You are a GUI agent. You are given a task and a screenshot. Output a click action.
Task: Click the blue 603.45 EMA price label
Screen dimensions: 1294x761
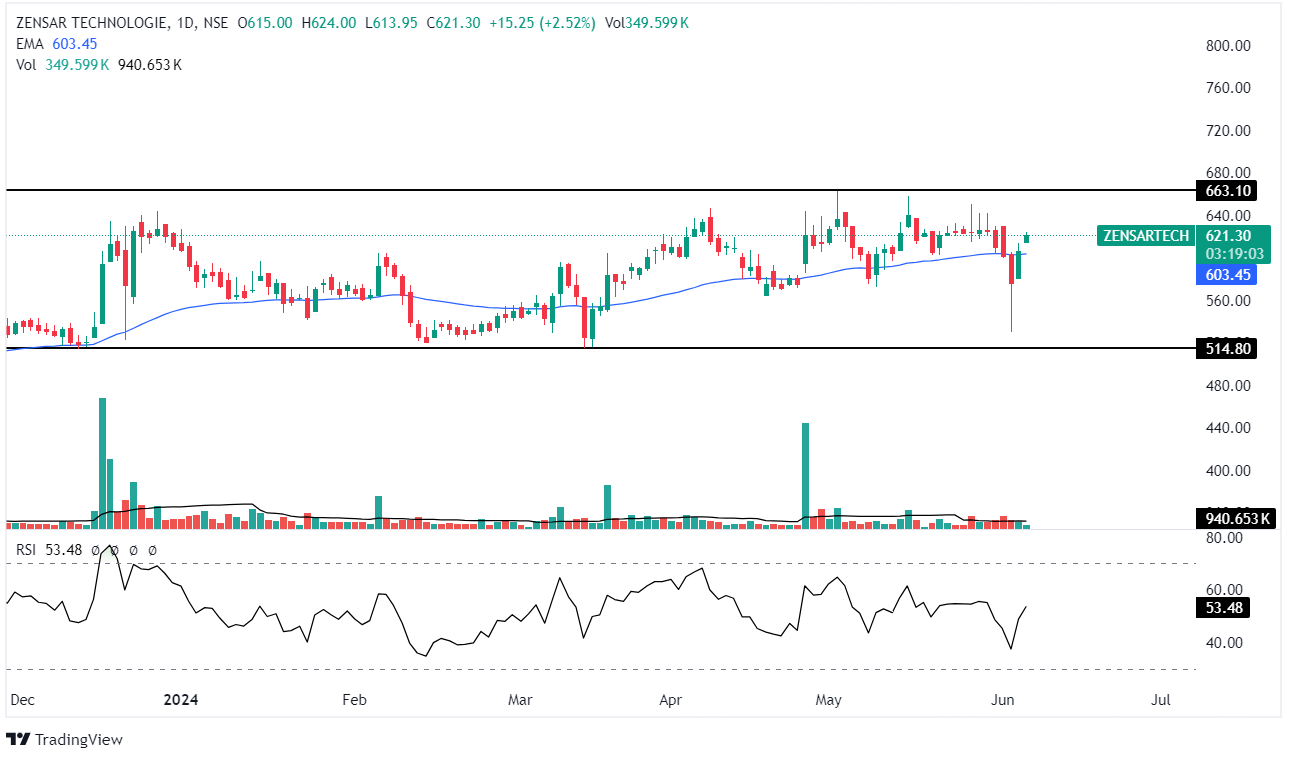[1226, 274]
